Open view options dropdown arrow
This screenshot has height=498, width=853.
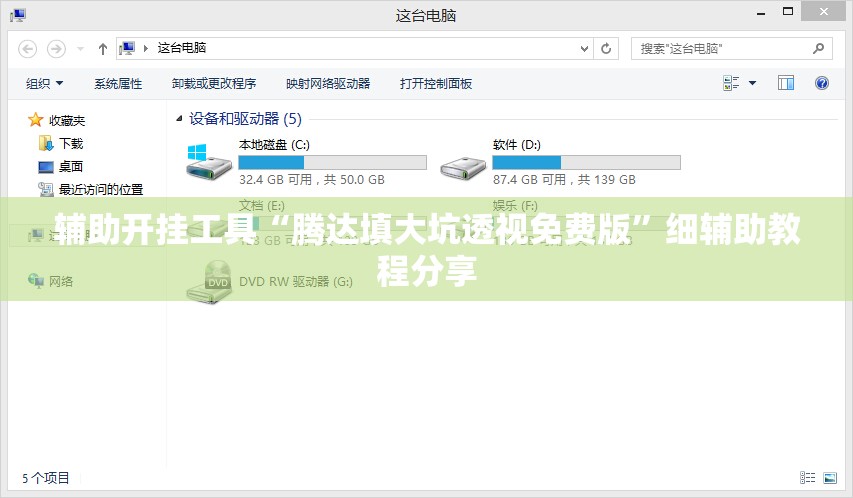coord(752,83)
